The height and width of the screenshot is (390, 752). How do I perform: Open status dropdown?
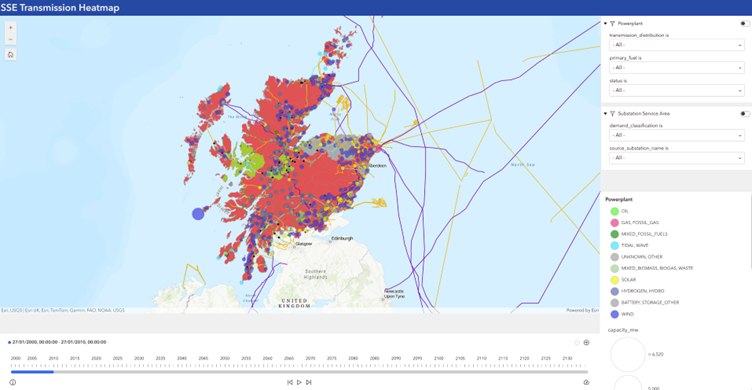[x=677, y=90]
